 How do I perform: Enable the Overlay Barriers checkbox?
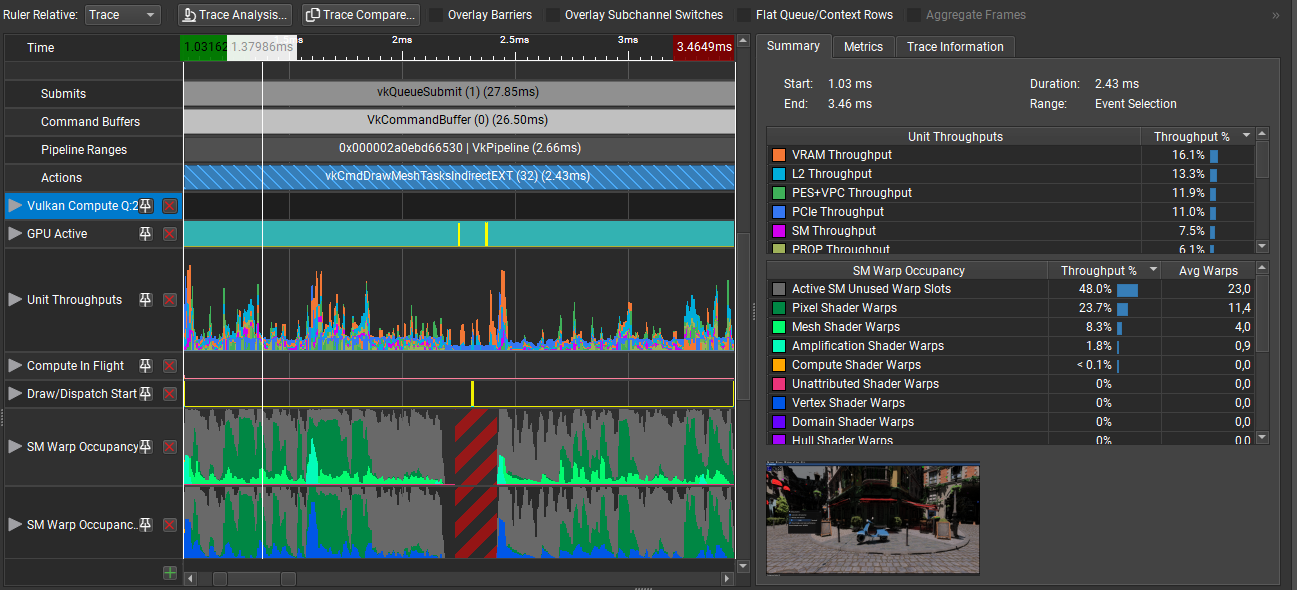pyautogui.click(x=437, y=15)
